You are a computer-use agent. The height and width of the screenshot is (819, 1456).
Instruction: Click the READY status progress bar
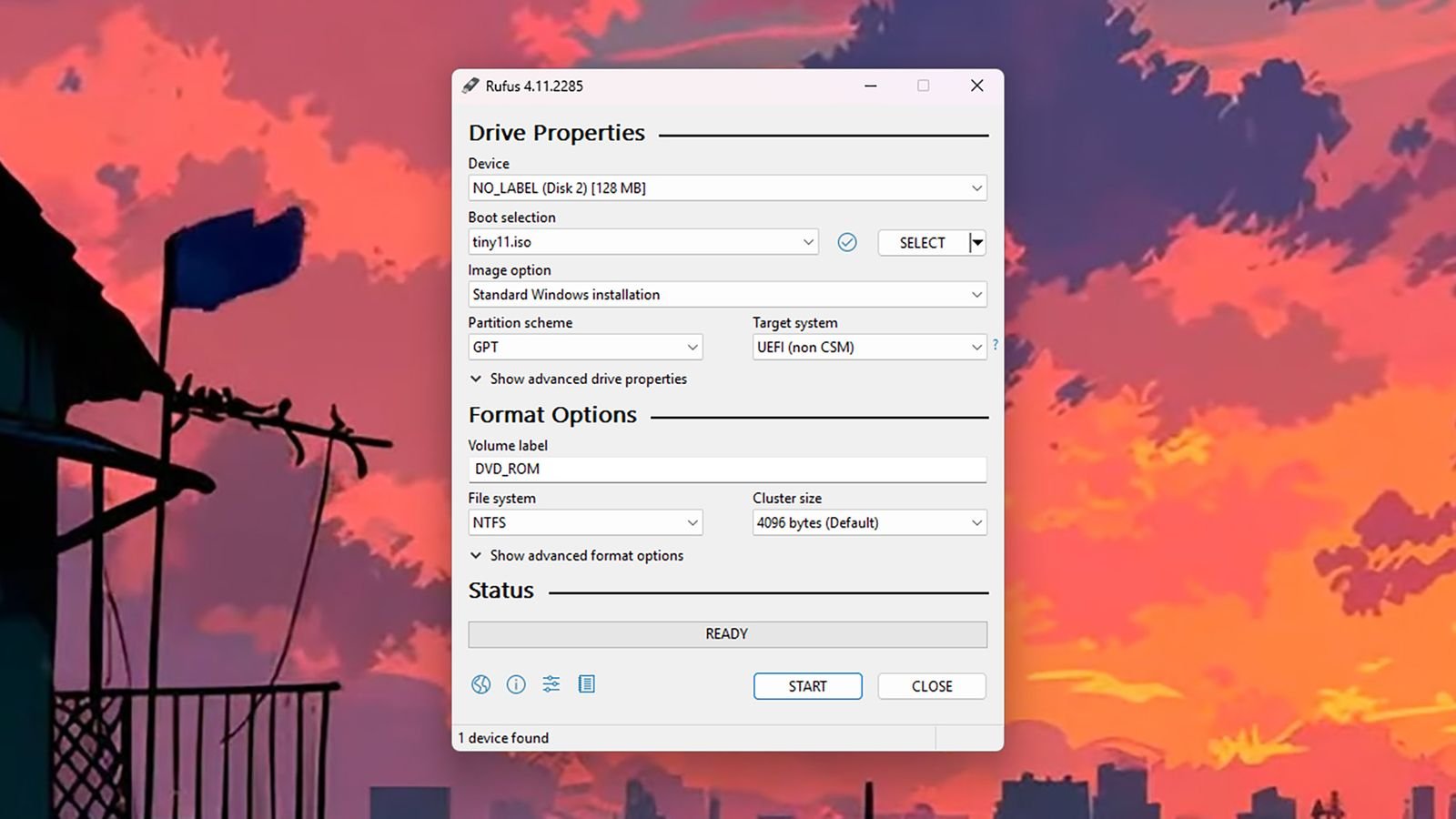click(727, 634)
